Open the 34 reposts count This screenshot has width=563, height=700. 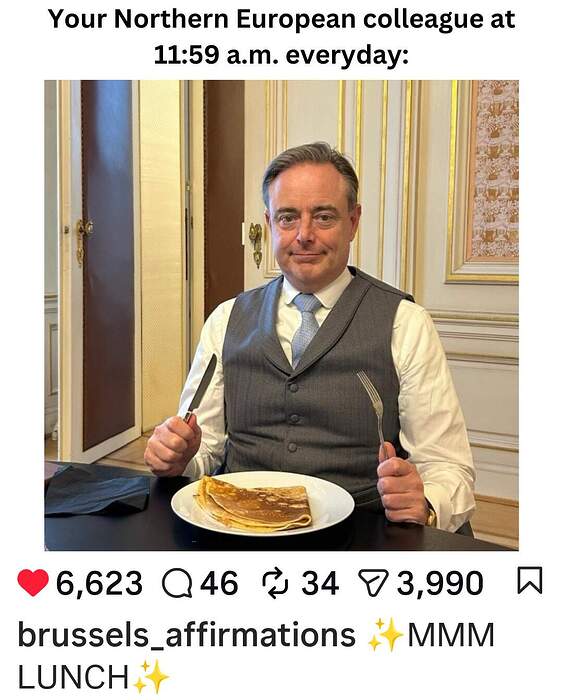320,583
